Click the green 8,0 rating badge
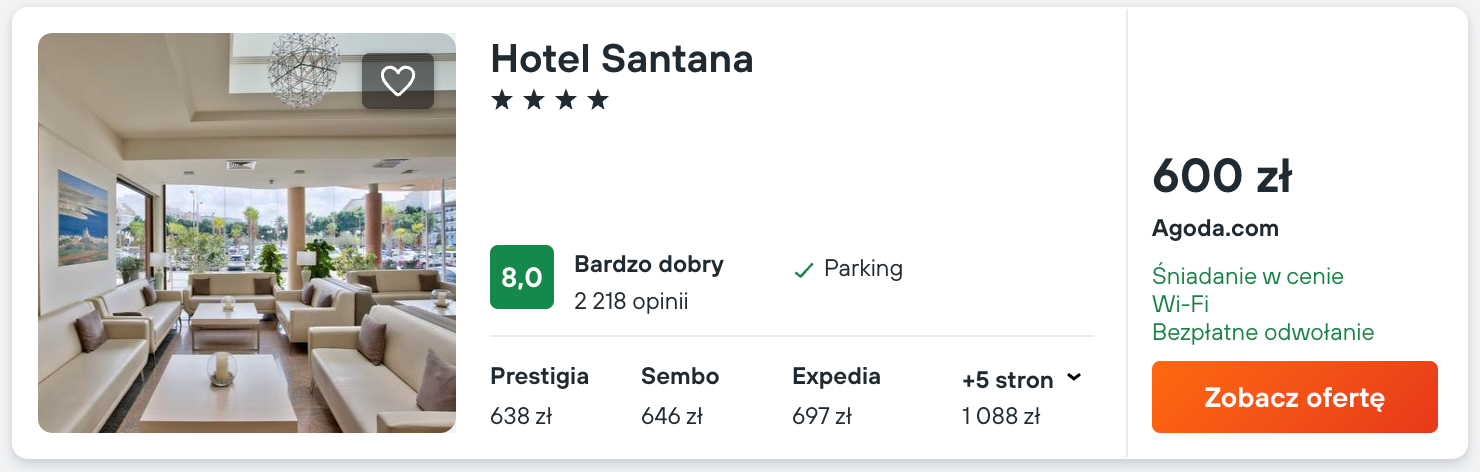The width and height of the screenshot is (1480, 472). (x=521, y=277)
